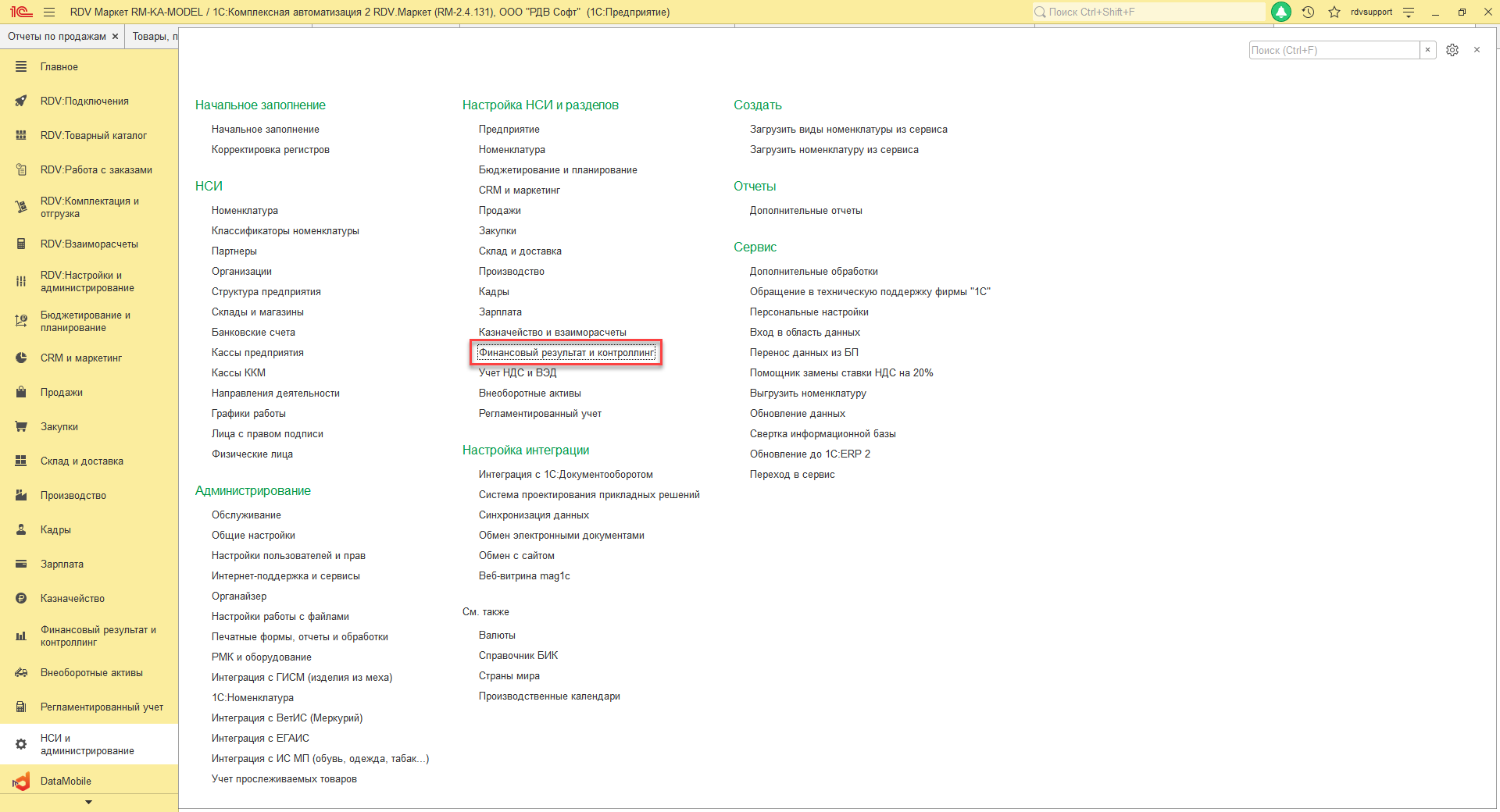1500x812 pixels.
Task: Click the DataMobile logo icon
Action: coord(21,782)
